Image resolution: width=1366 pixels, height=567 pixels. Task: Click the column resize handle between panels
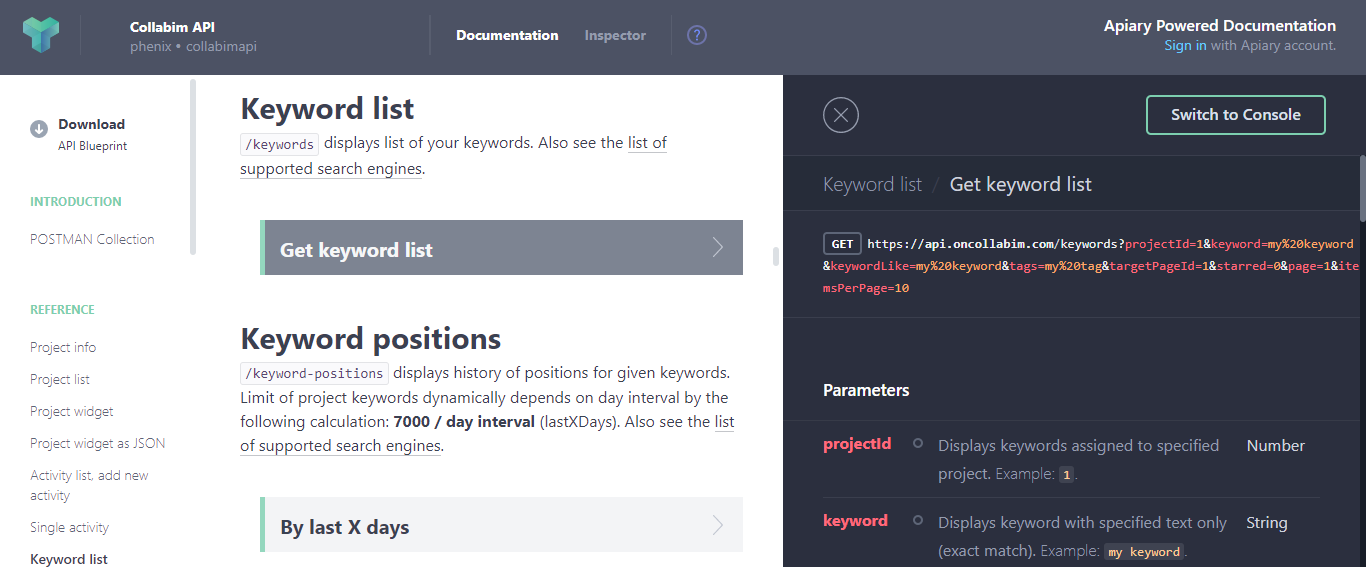tap(775, 256)
